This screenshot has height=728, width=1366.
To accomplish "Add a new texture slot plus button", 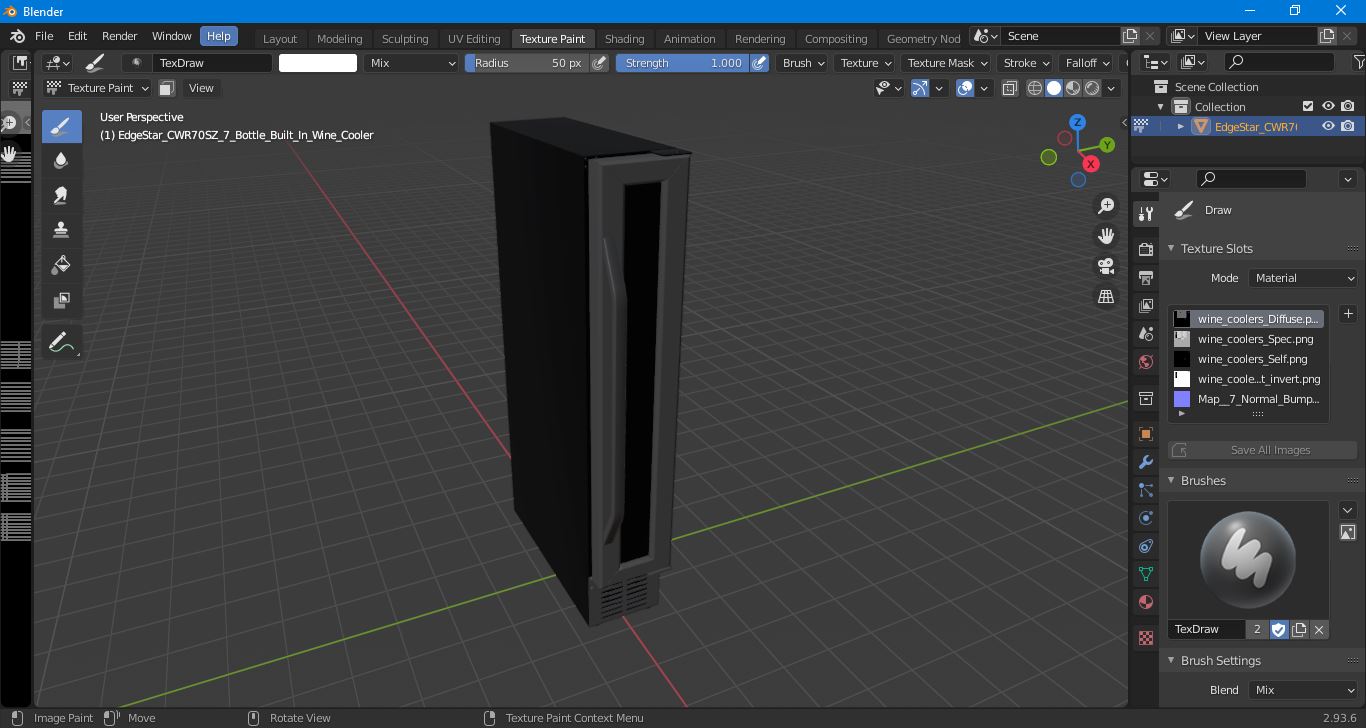I will (1348, 314).
